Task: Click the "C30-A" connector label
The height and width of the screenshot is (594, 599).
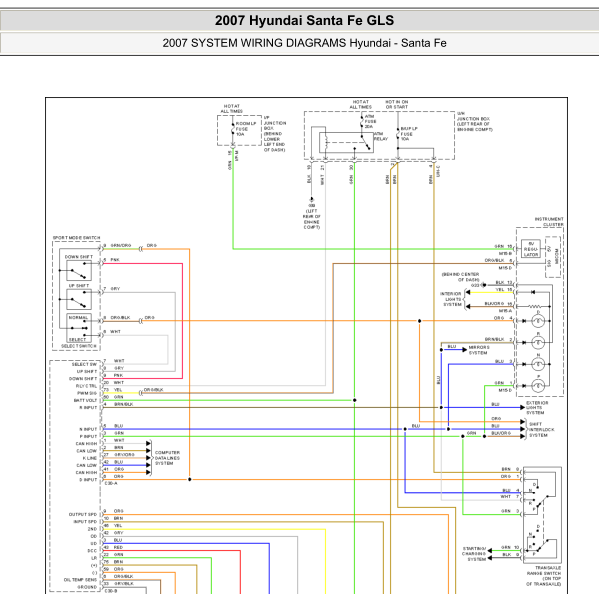Action: coord(111,483)
